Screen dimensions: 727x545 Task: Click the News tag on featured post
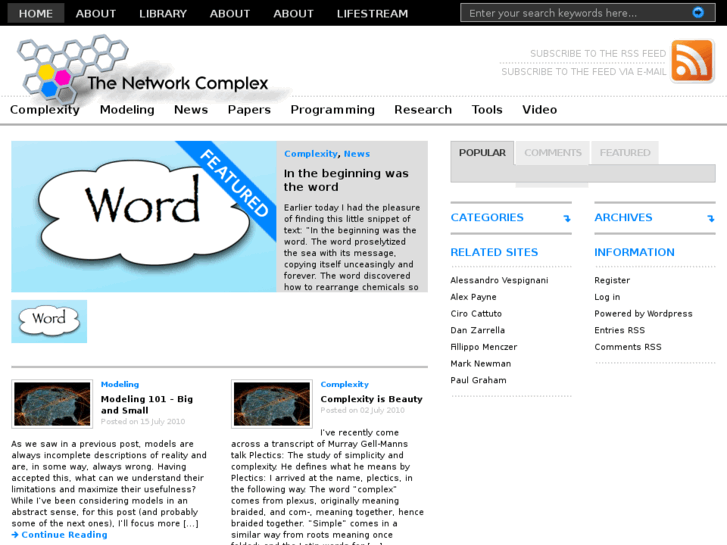click(357, 154)
